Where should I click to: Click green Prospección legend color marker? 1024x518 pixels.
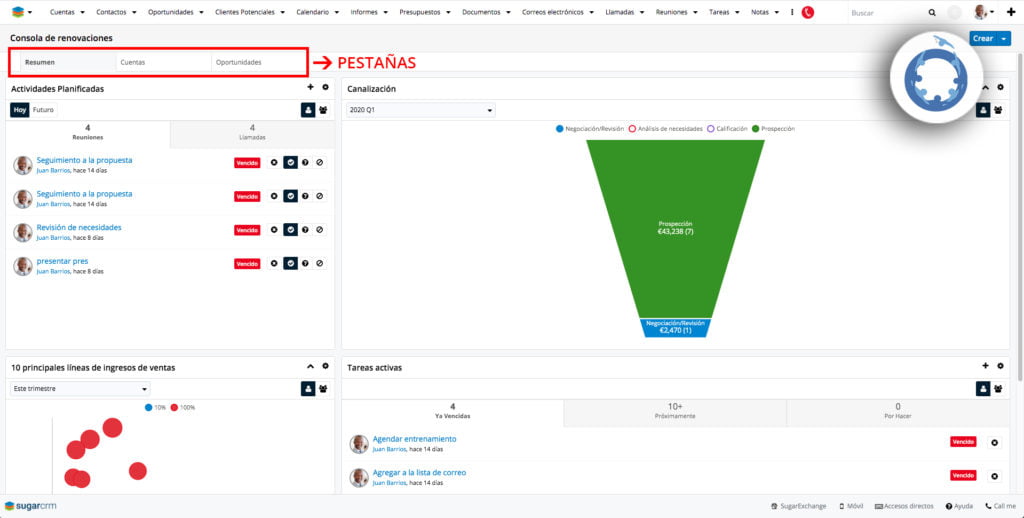click(x=755, y=129)
